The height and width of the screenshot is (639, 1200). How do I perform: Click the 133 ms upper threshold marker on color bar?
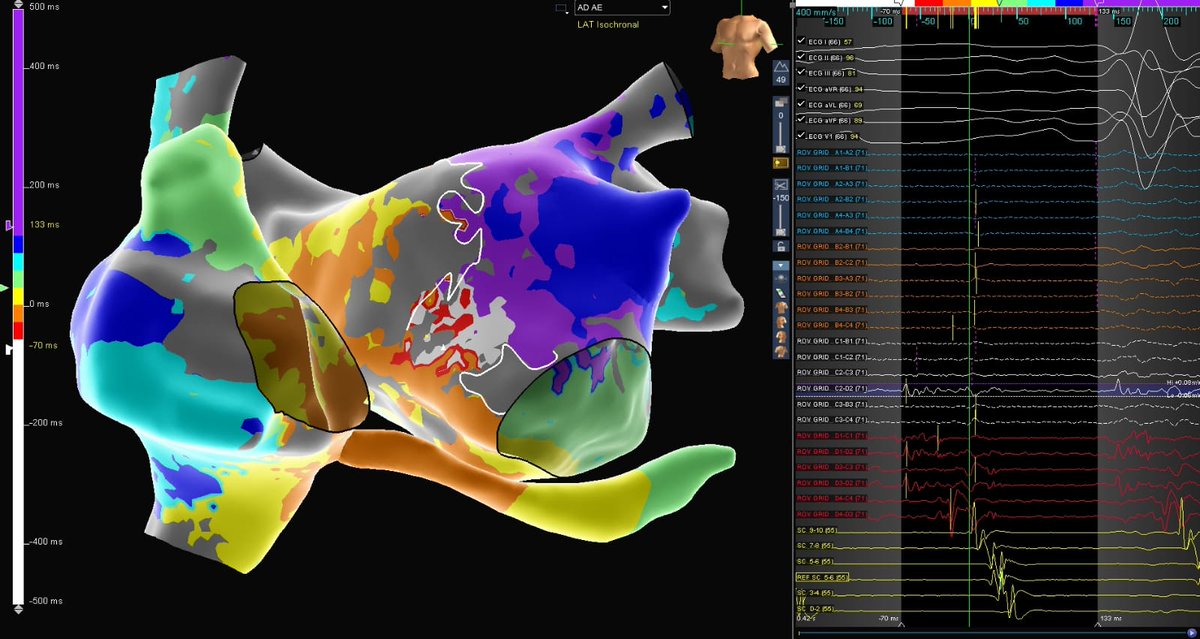[11, 227]
